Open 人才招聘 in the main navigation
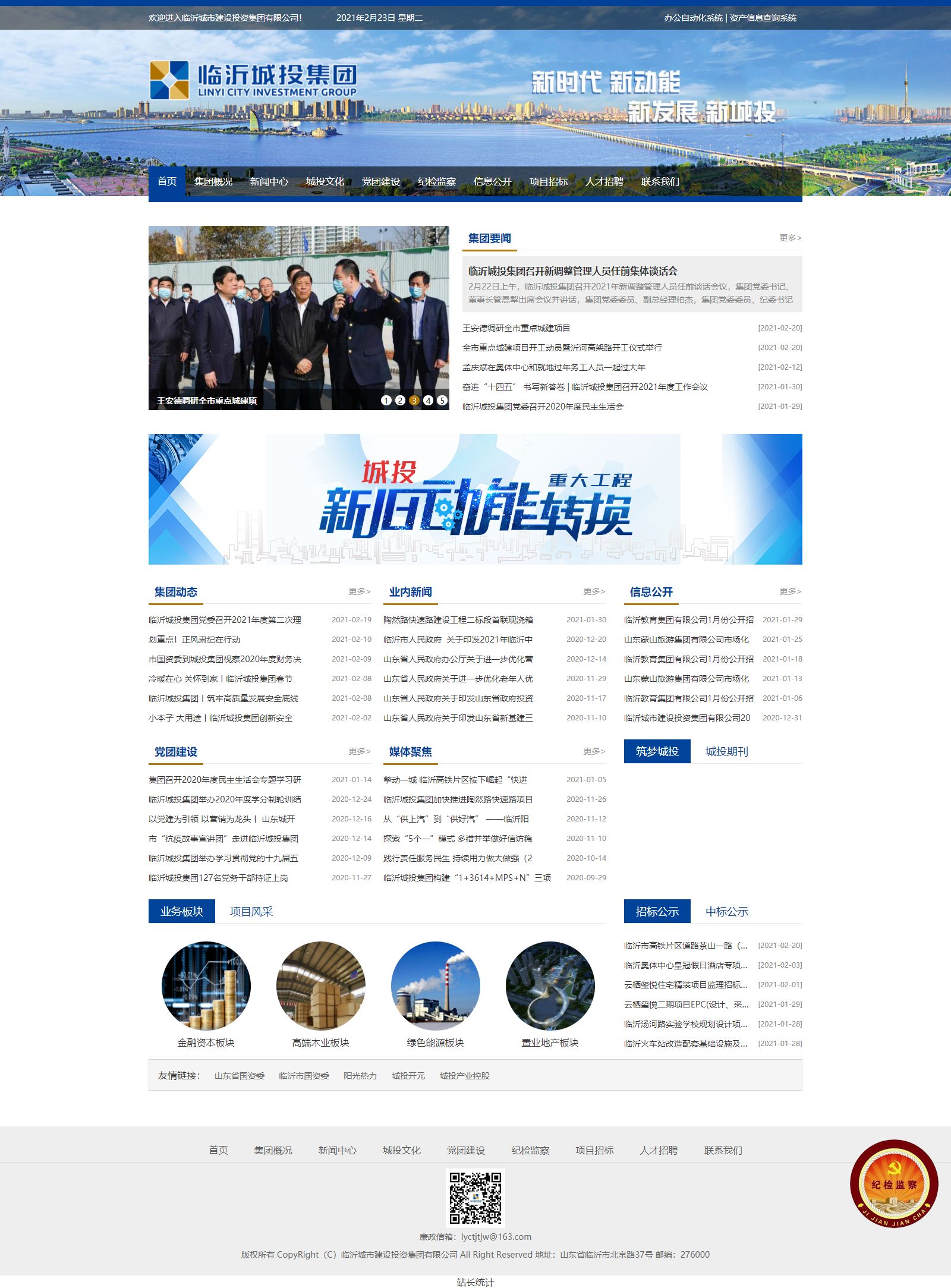951x1288 pixels. 604,181
